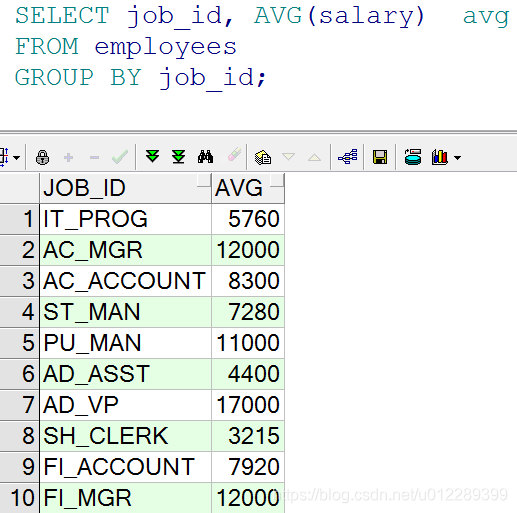The width and height of the screenshot is (517, 513).
Task: Click the AVG column header
Action: click(248, 188)
